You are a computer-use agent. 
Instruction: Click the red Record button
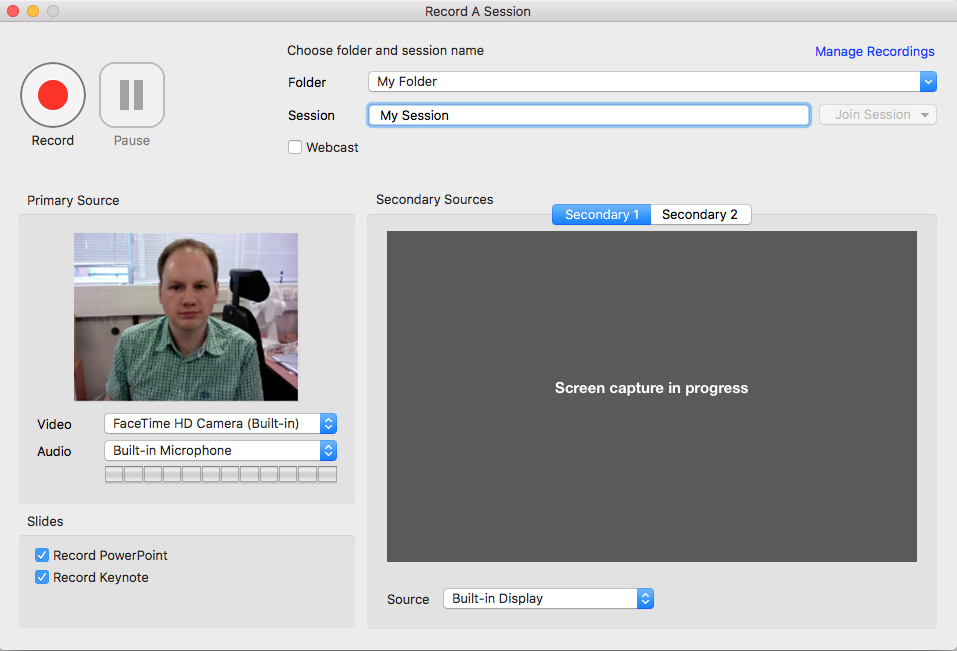click(x=53, y=95)
